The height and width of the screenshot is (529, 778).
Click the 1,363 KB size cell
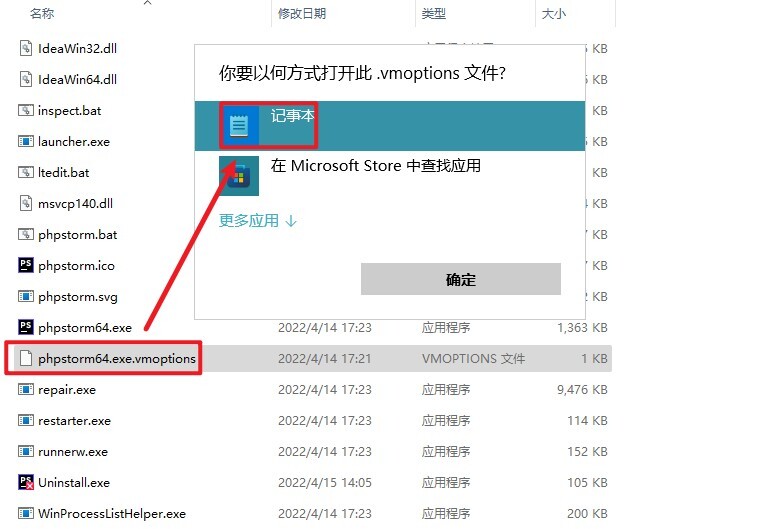click(x=582, y=328)
